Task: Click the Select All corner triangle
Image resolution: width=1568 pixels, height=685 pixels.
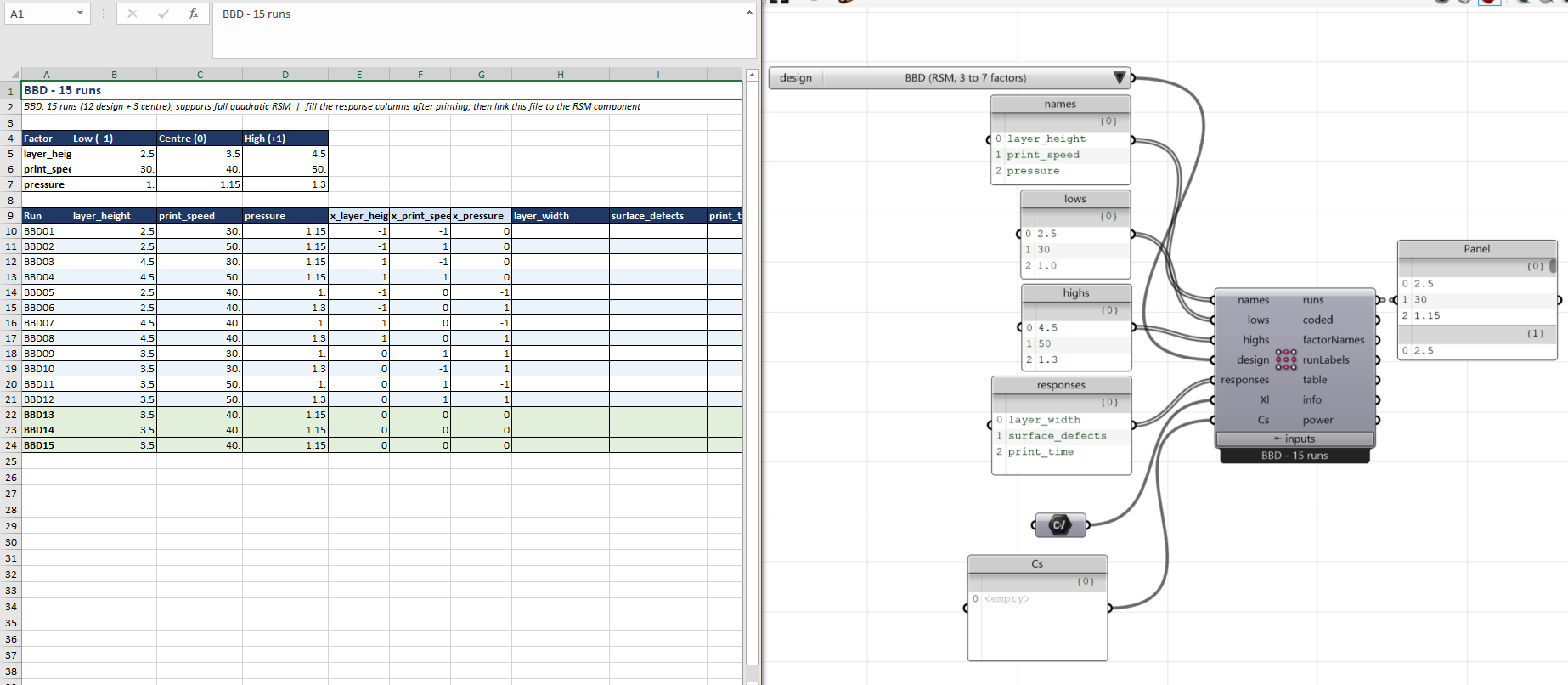Action: click(14, 75)
